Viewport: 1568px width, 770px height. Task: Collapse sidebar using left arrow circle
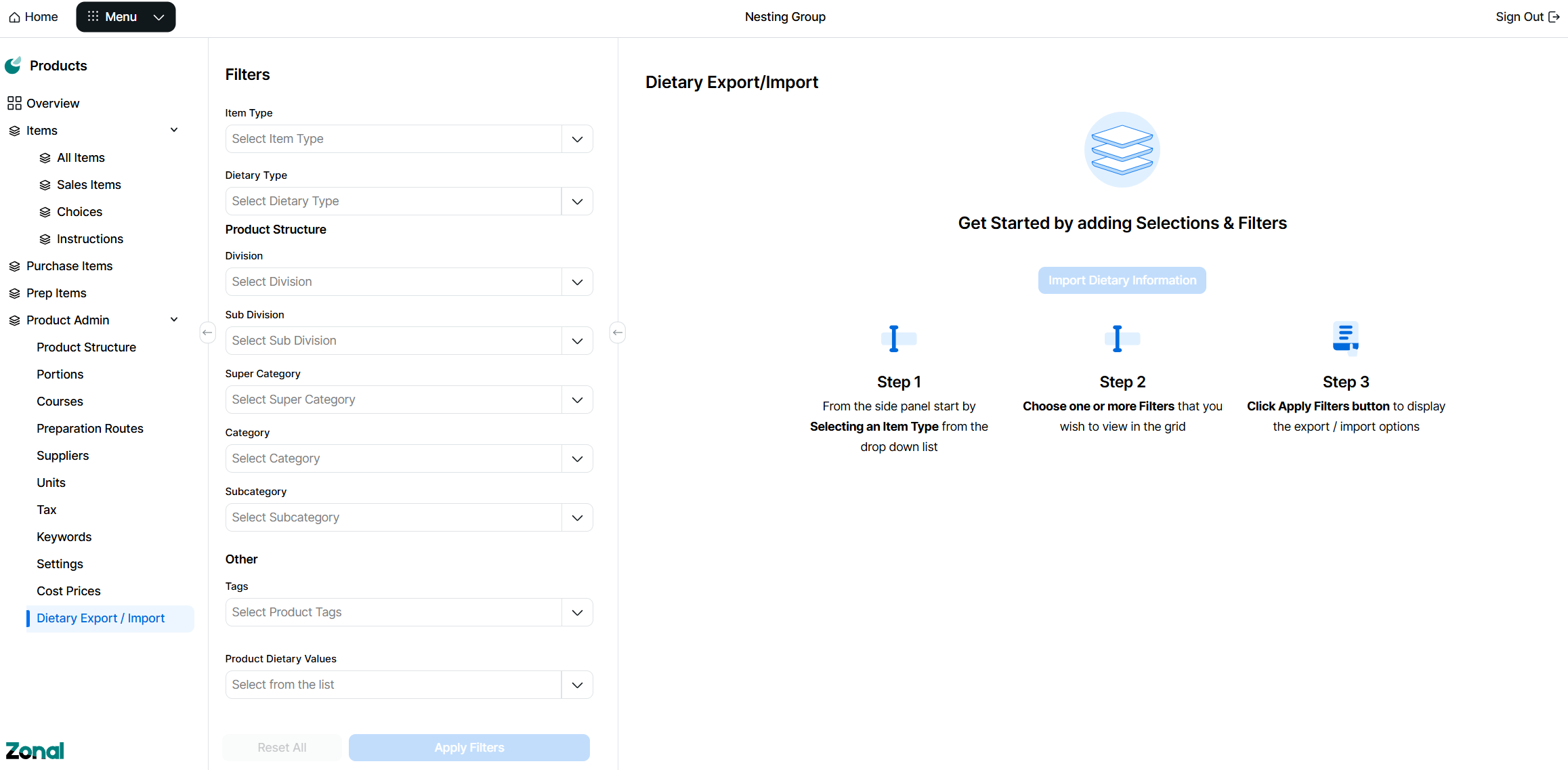point(207,333)
